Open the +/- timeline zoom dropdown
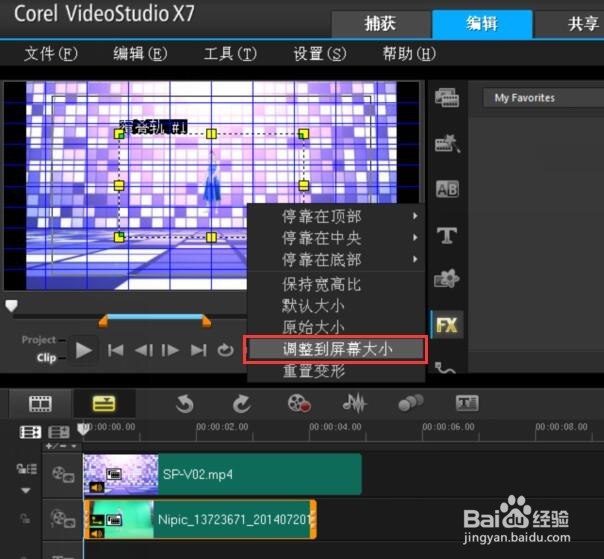This screenshot has height=559, width=604. 62,446
